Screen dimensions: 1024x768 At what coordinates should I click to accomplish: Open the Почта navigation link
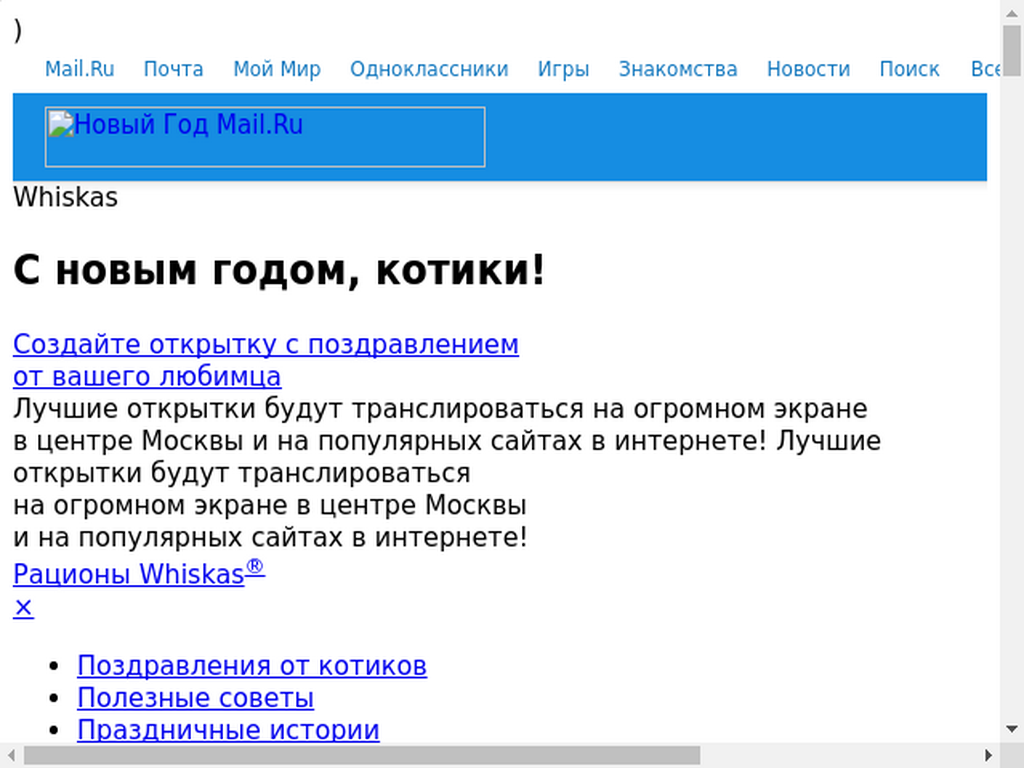tap(173, 69)
